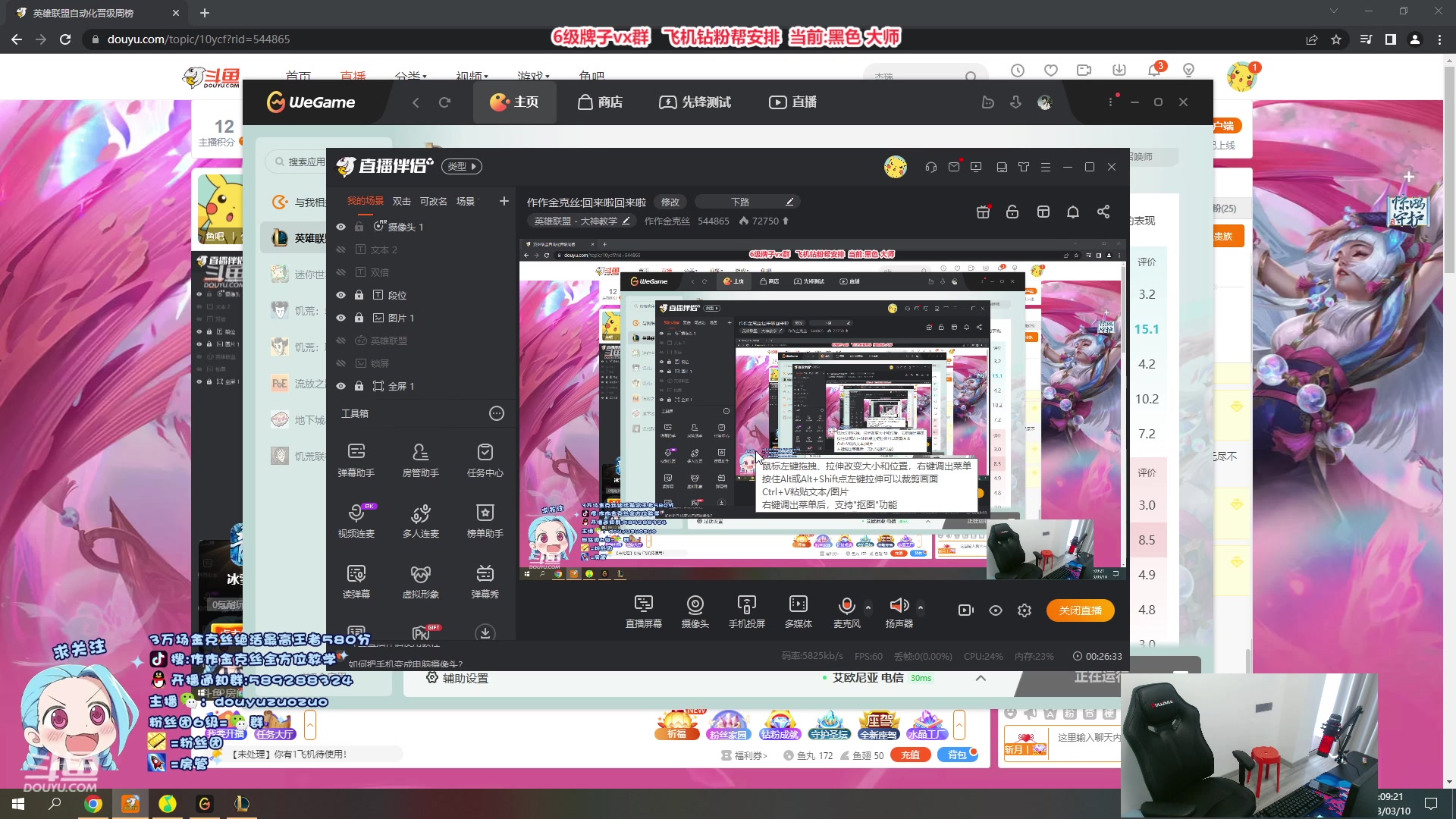This screenshot has height=819, width=1456.
Task: Add 手机投屏 phone casting source
Action: tap(746, 611)
